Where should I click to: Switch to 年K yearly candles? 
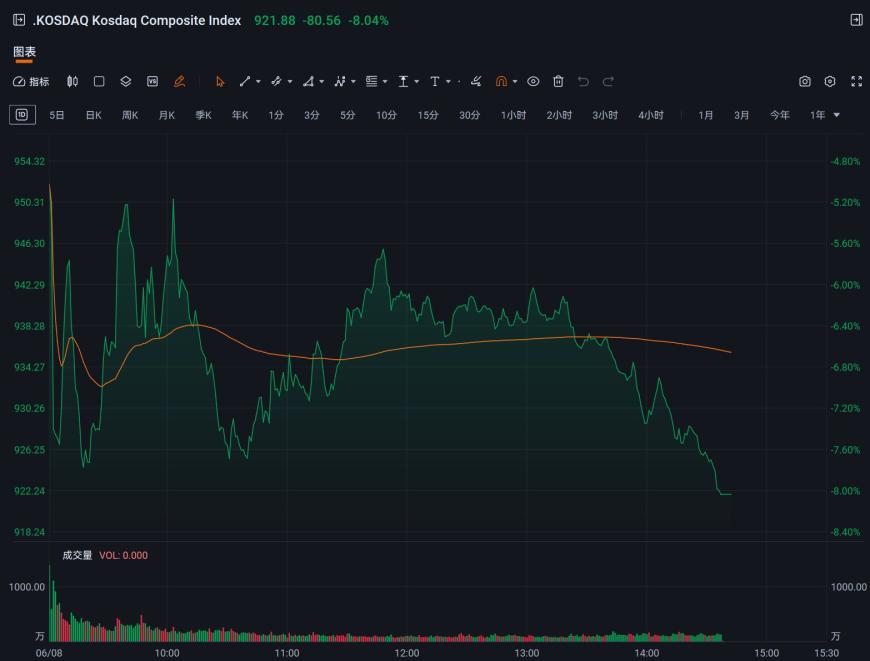tap(240, 115)
